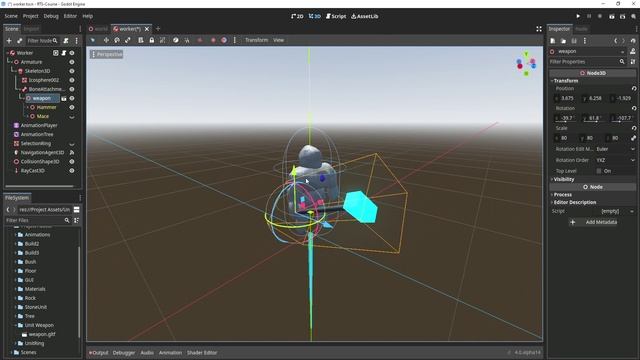Toggle the Scale lock ratio chain icon
The image size is (640, 360).
[633, 138]
